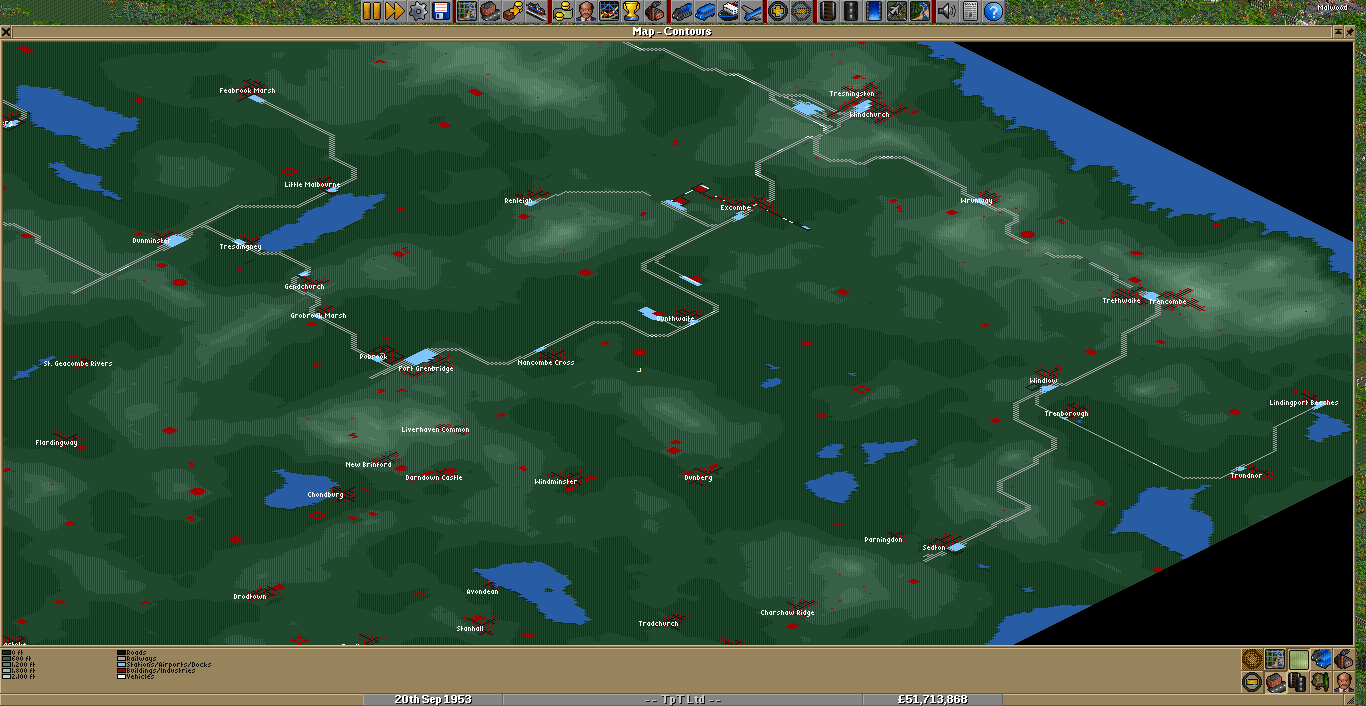1366x706 pixels.
Task: Close the Map - Contours window
Action: pyautogui.click(x=6, y=31)
